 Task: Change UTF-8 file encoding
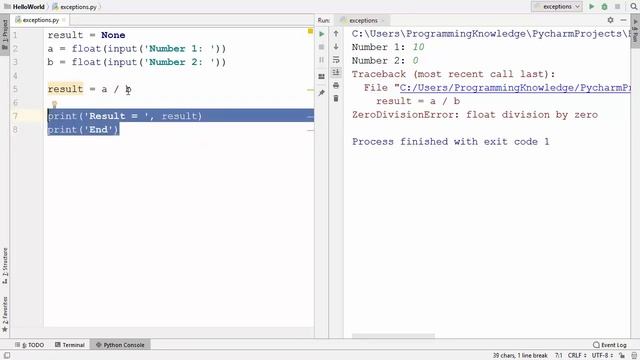click(x=602, y=356)
